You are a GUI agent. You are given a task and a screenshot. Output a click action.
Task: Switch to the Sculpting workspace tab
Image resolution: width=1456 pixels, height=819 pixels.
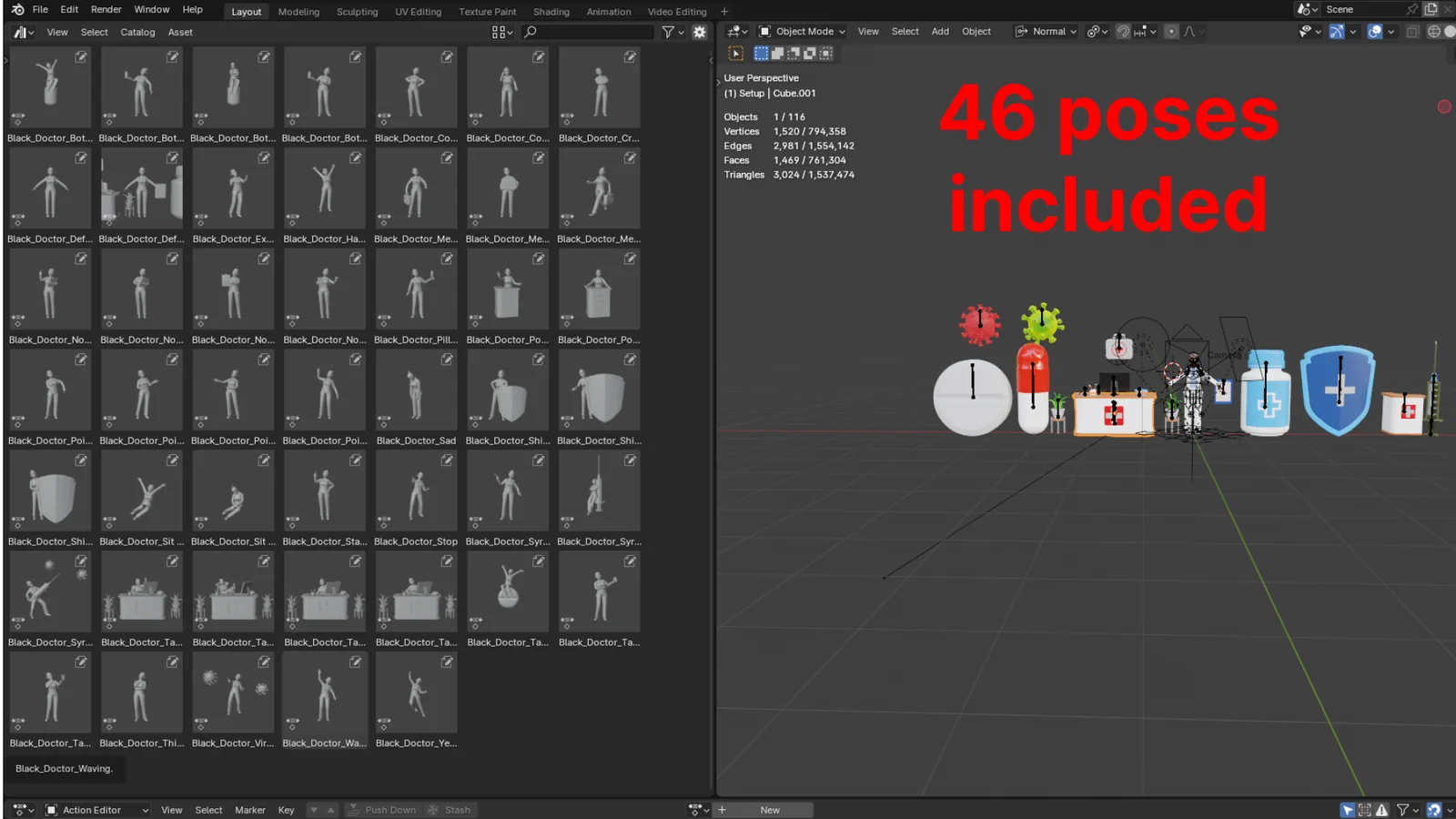357,12
